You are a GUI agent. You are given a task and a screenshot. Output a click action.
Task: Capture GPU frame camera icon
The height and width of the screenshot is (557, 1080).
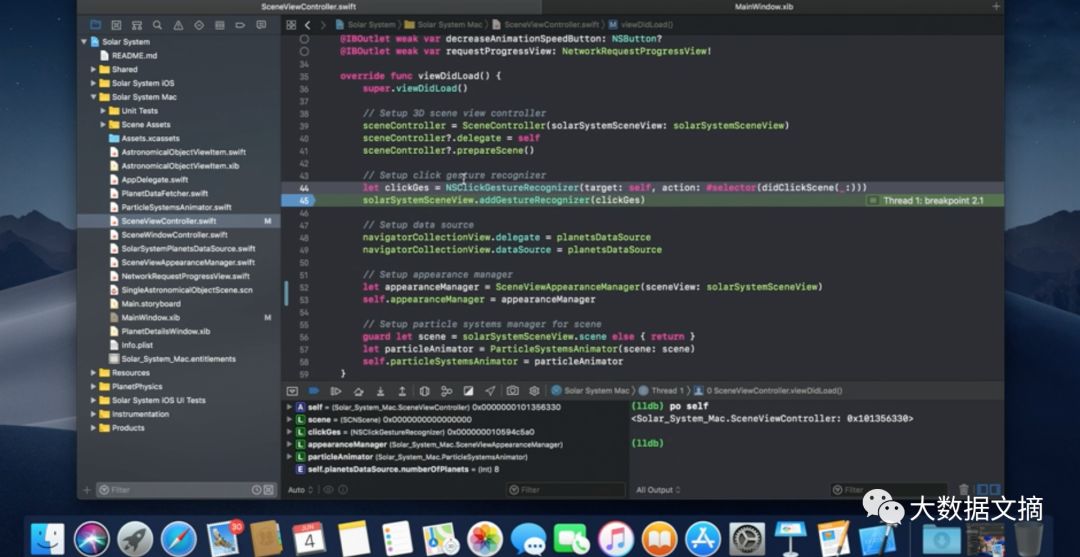point(513,390)
